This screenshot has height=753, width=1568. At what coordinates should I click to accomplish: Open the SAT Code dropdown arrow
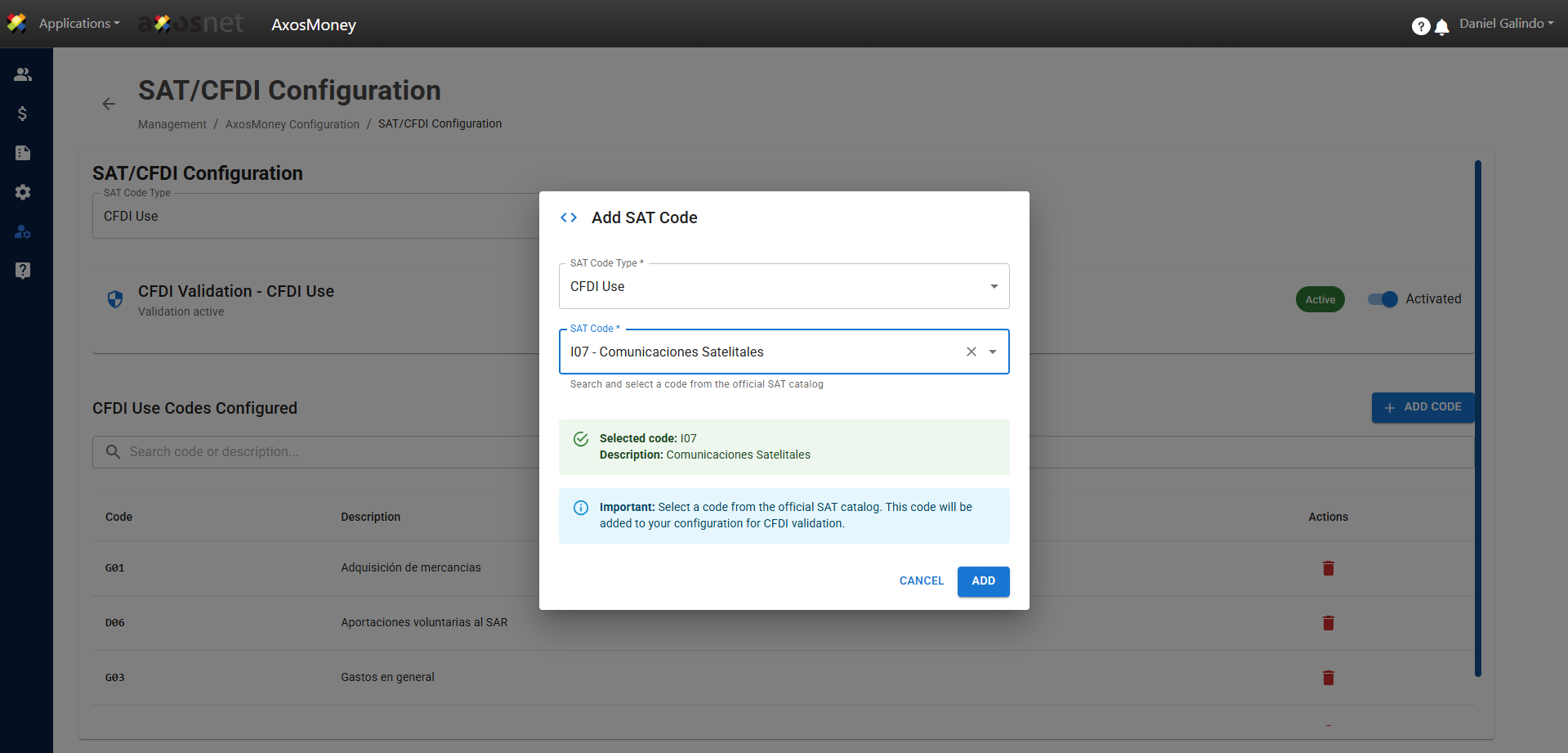[x=993, y=352]
